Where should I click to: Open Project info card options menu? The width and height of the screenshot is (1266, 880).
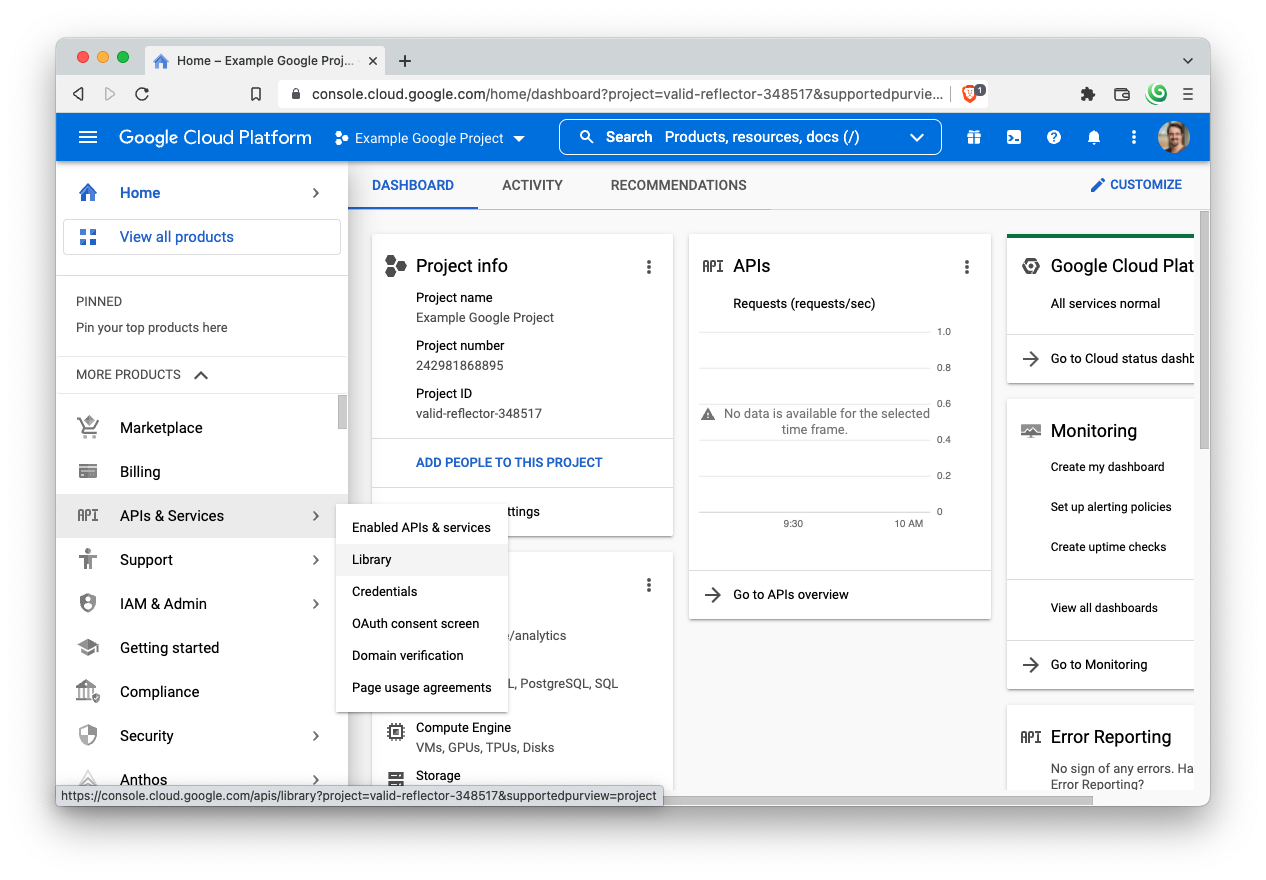point(649,266)
